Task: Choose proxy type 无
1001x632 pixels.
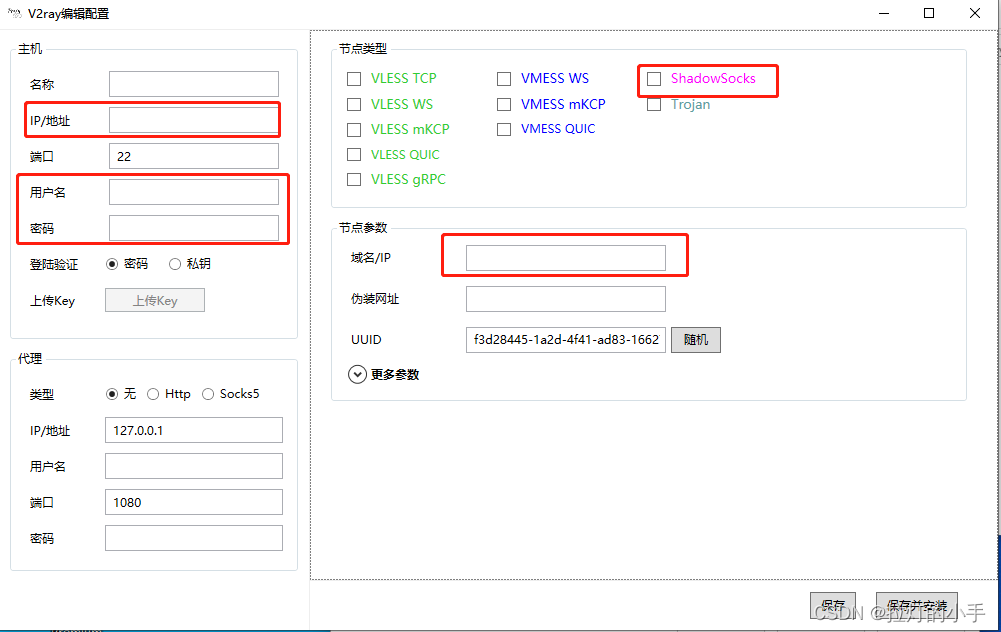Action: pyautogui.click(x=112, y=394)
